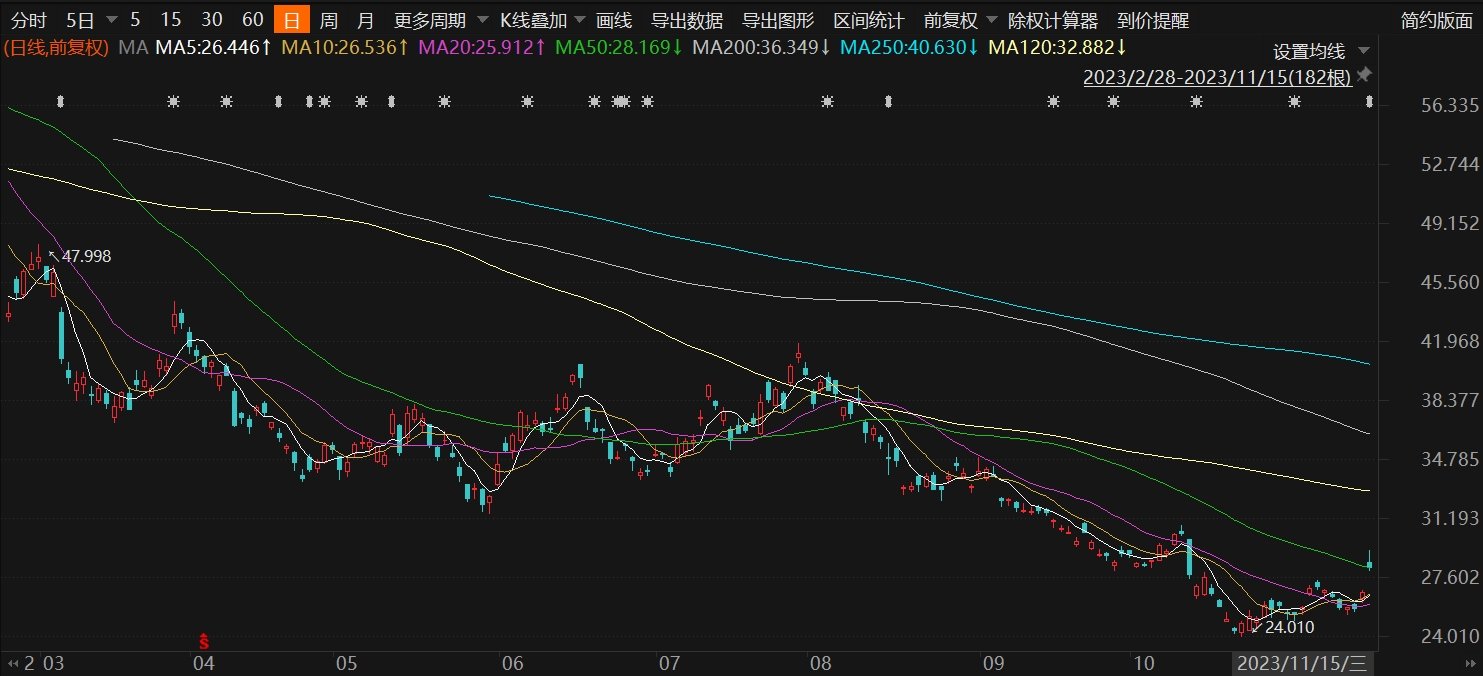Click the 24.010 low price label

1289,628
